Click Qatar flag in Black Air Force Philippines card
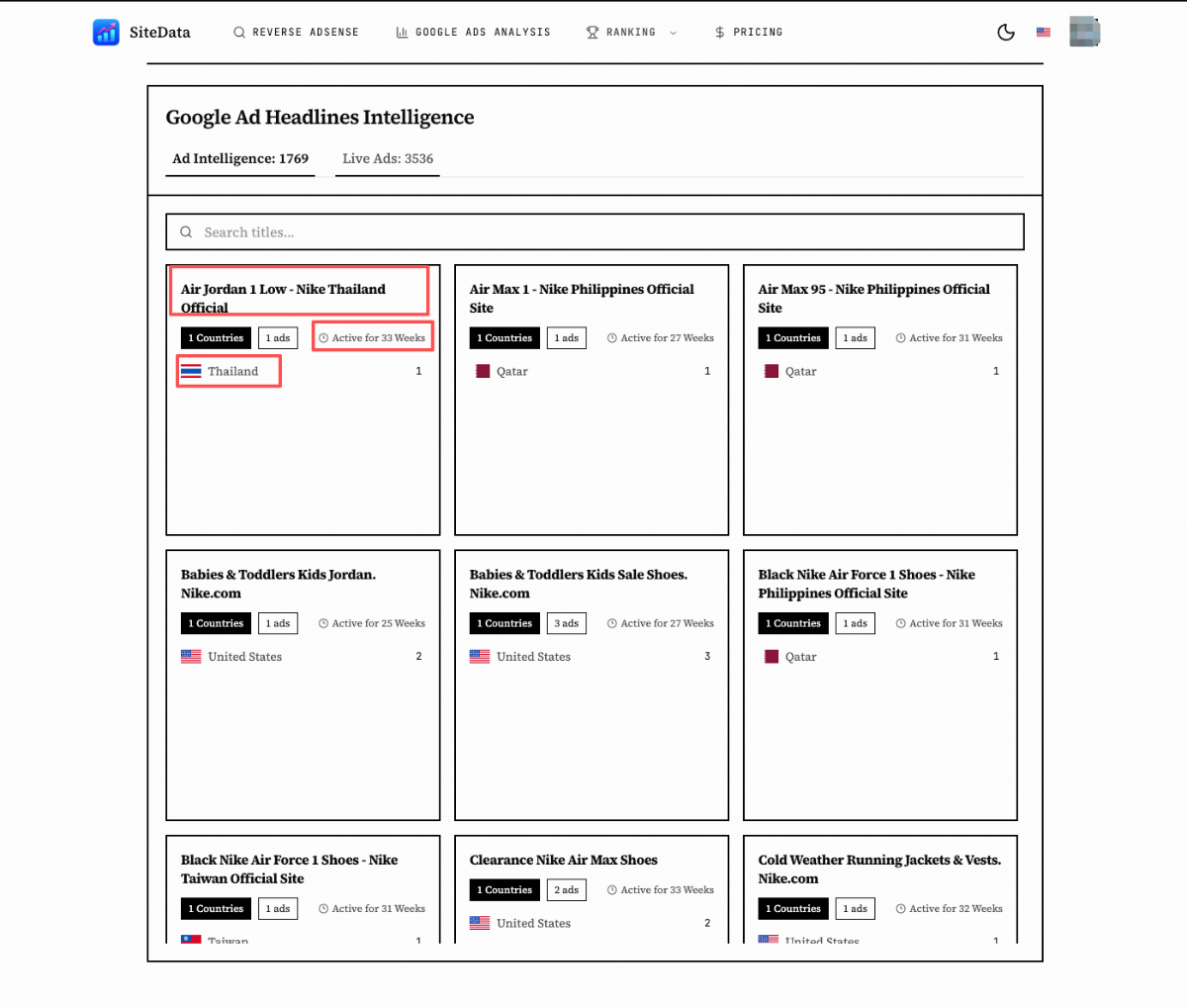This screenshot has width=1187, height=1008. point(772,657)
